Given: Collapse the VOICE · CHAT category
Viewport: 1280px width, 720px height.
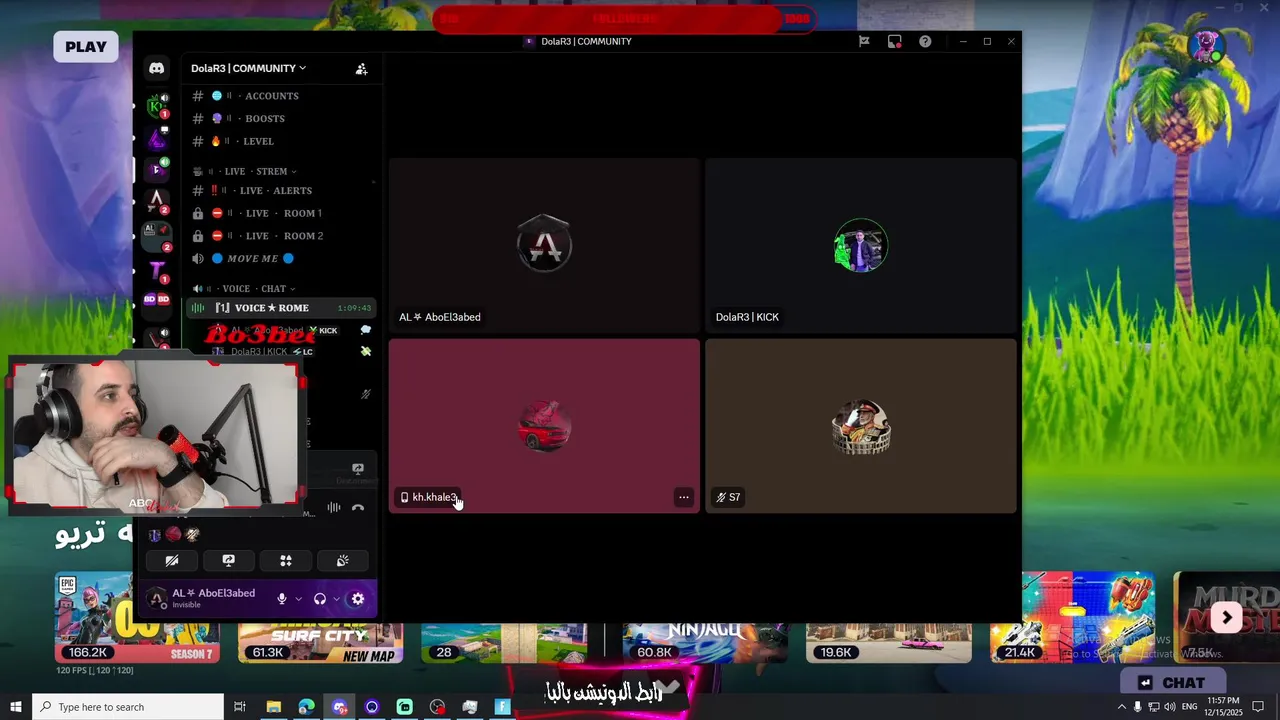Looking at the screenshot, I should tap(245, 289).
